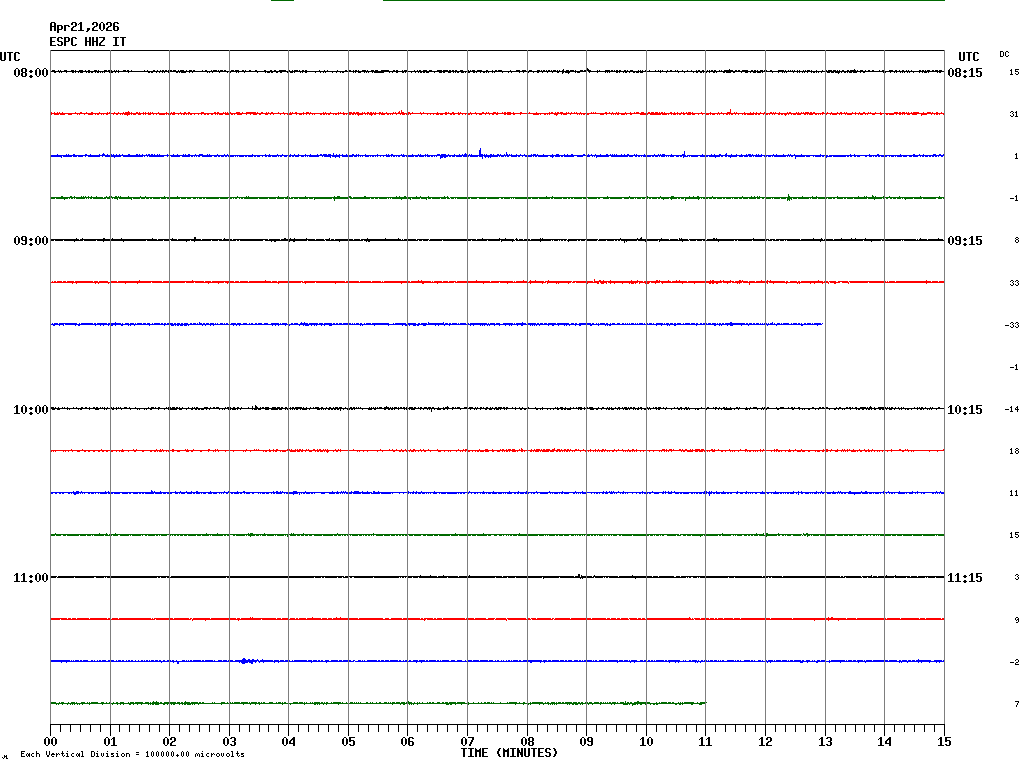Image resolution: width=1024 pixels, height=768 pixels.
Task: Click the end of the truncated 09:30 blue trace
Action: click(821, 324)
